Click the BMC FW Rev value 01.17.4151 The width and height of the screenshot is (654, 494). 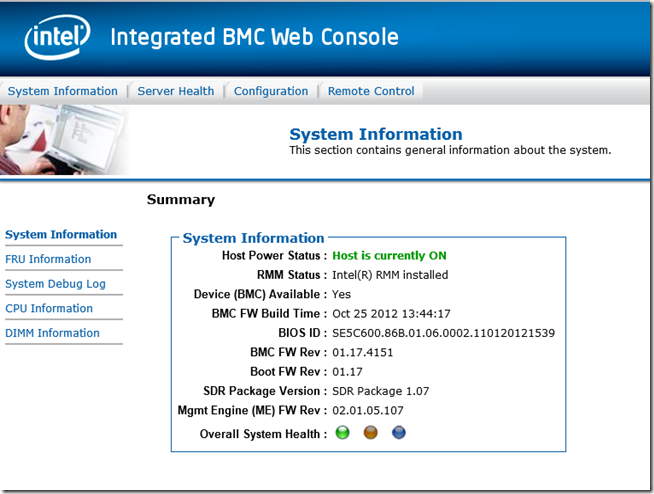365,352
